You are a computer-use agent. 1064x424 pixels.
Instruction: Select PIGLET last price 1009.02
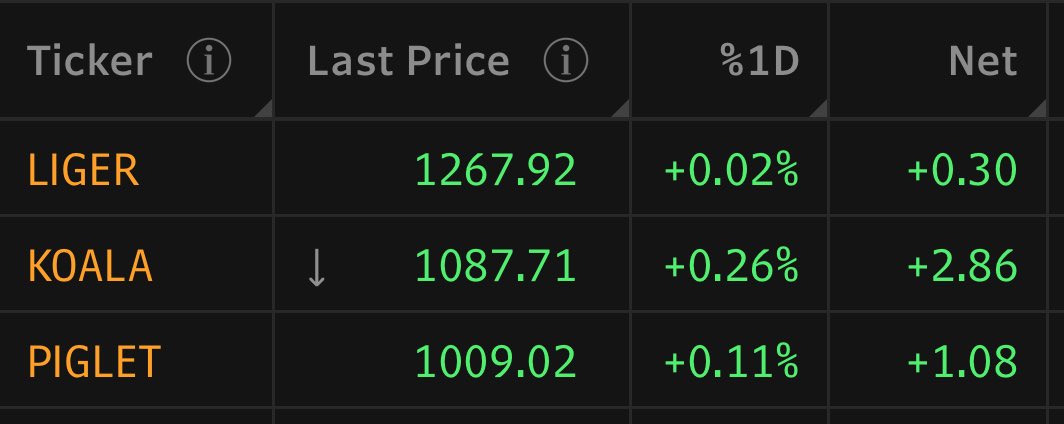(x=495, y=361)
